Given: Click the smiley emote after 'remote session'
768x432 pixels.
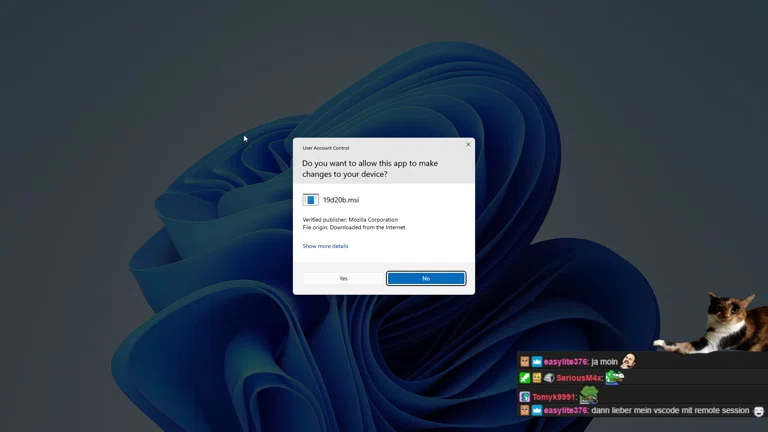Looking at the screenshot, I should [x=759, y=411].
